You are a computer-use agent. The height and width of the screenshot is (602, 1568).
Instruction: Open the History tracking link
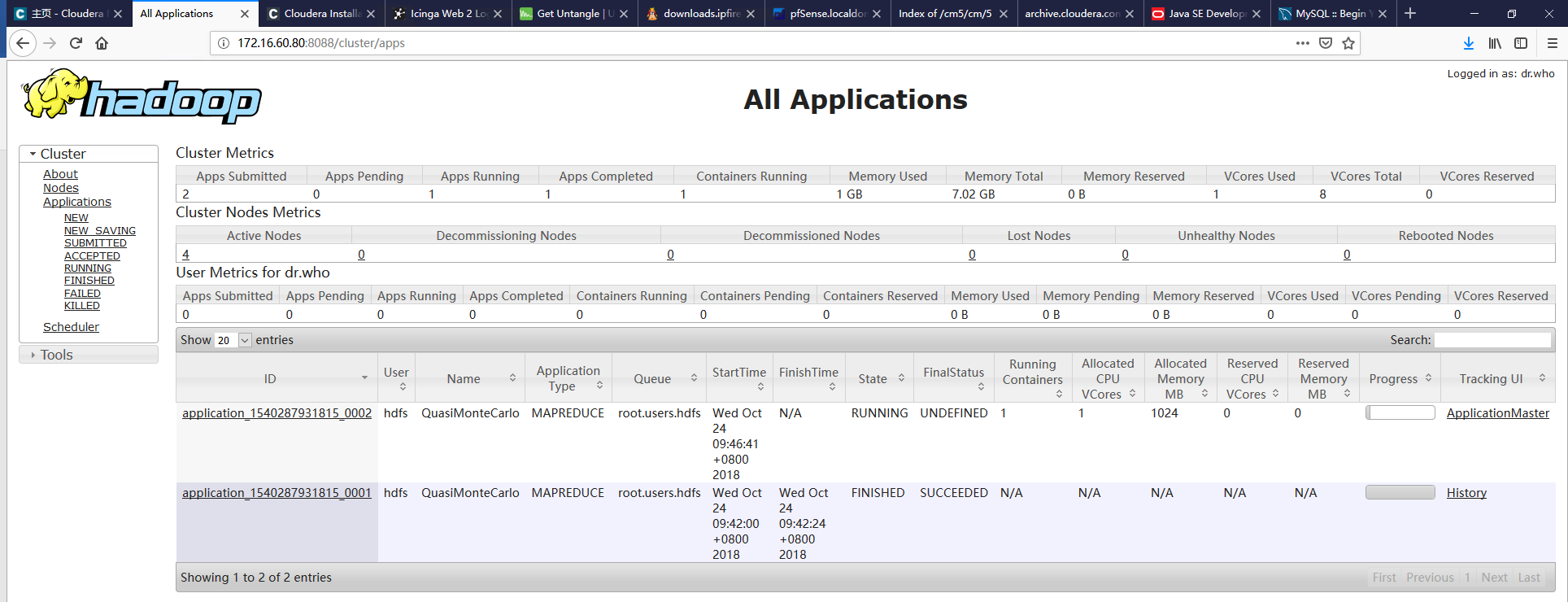tap(1466, 493)
